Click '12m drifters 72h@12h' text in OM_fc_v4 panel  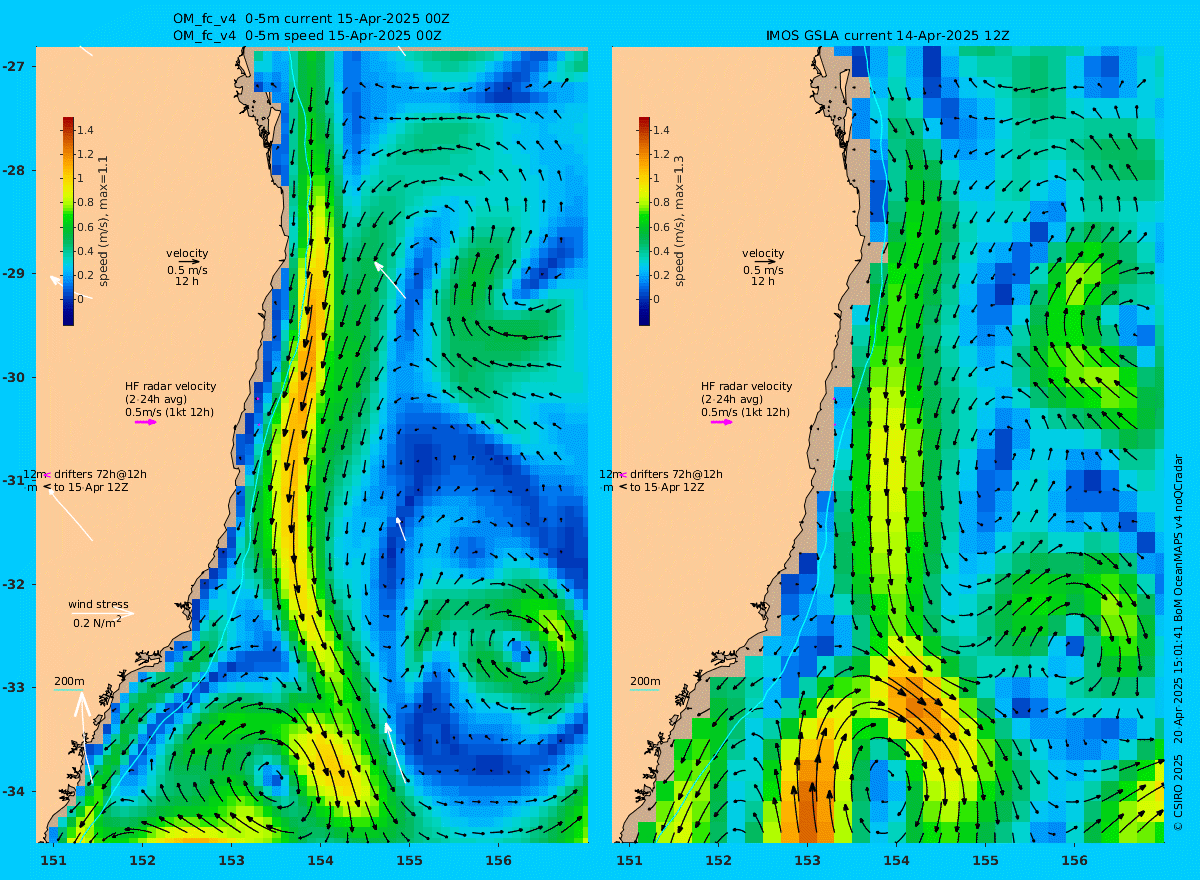tap(85, 474)
